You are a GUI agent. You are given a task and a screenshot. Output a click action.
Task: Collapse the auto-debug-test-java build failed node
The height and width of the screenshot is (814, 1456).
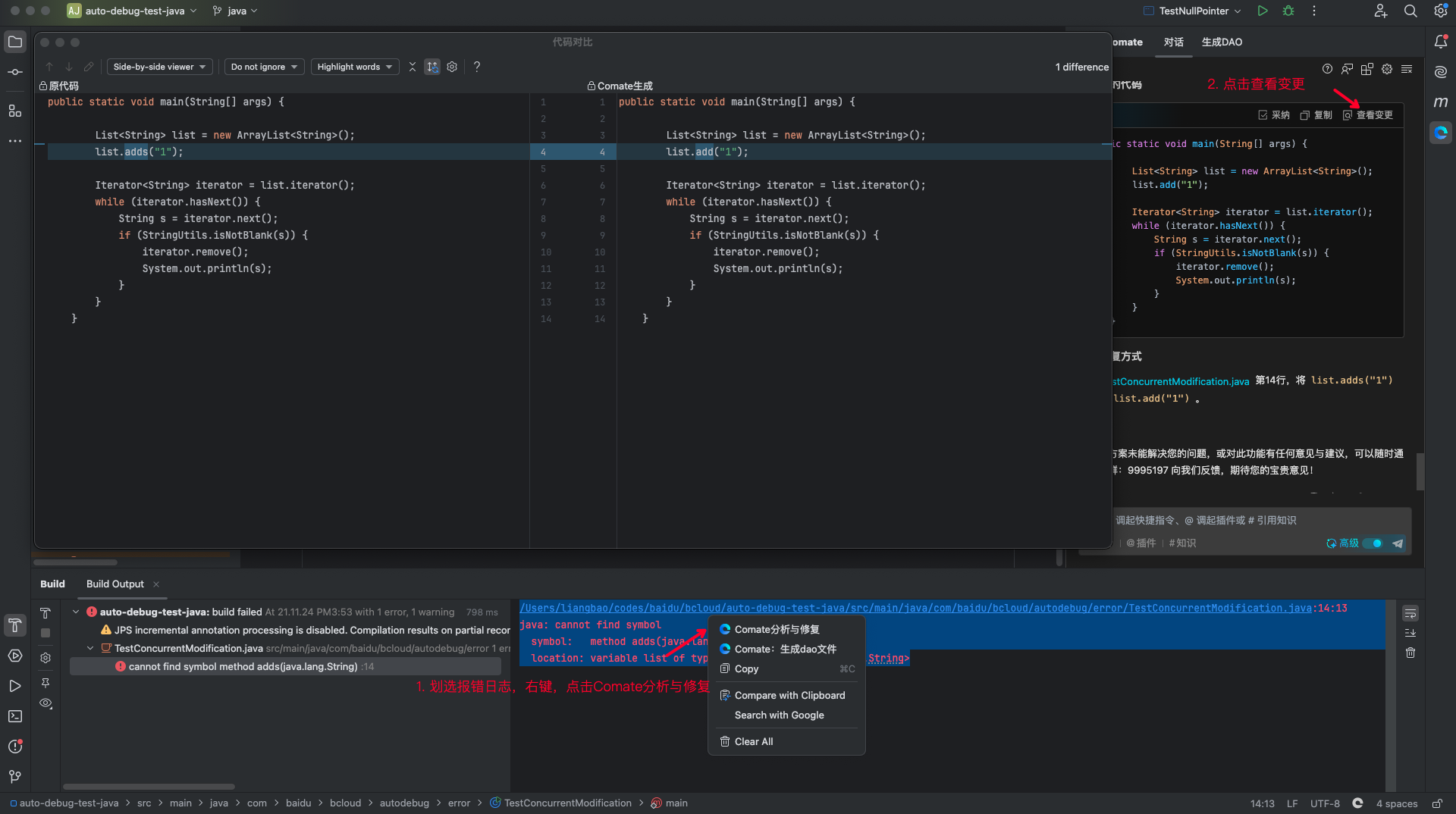[76, 612]
